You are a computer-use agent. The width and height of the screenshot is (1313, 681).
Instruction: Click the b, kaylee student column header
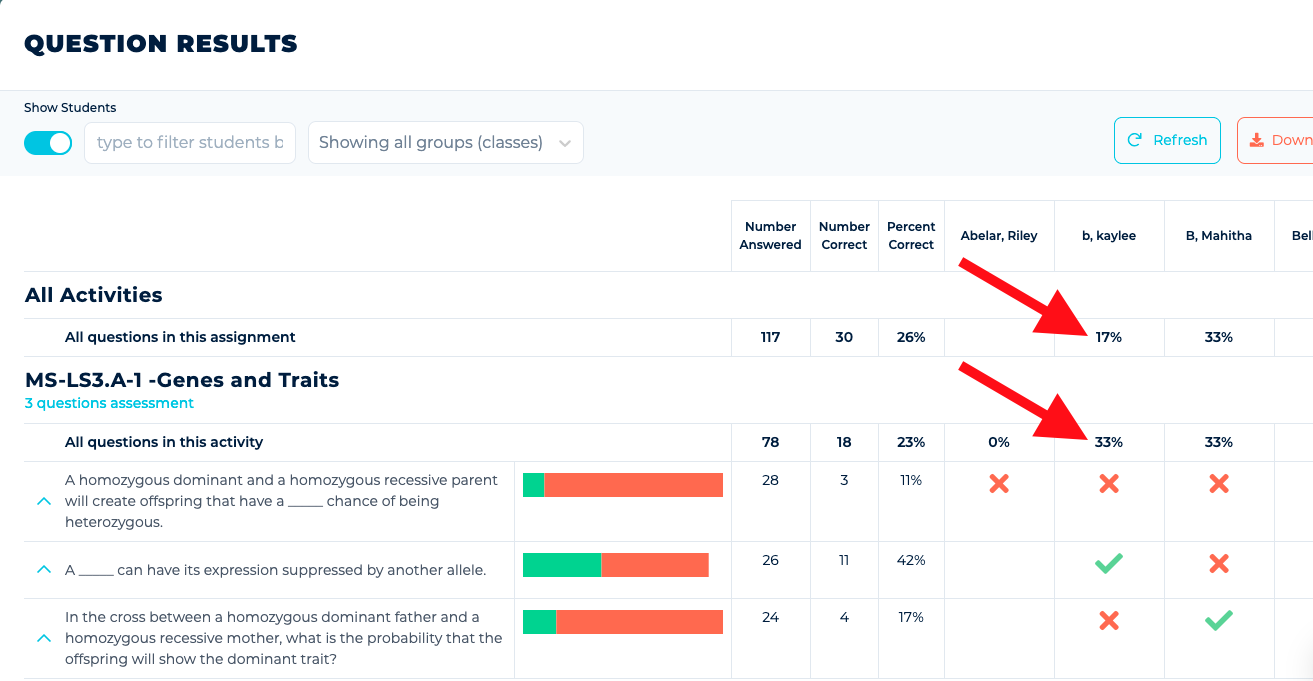1108,236
